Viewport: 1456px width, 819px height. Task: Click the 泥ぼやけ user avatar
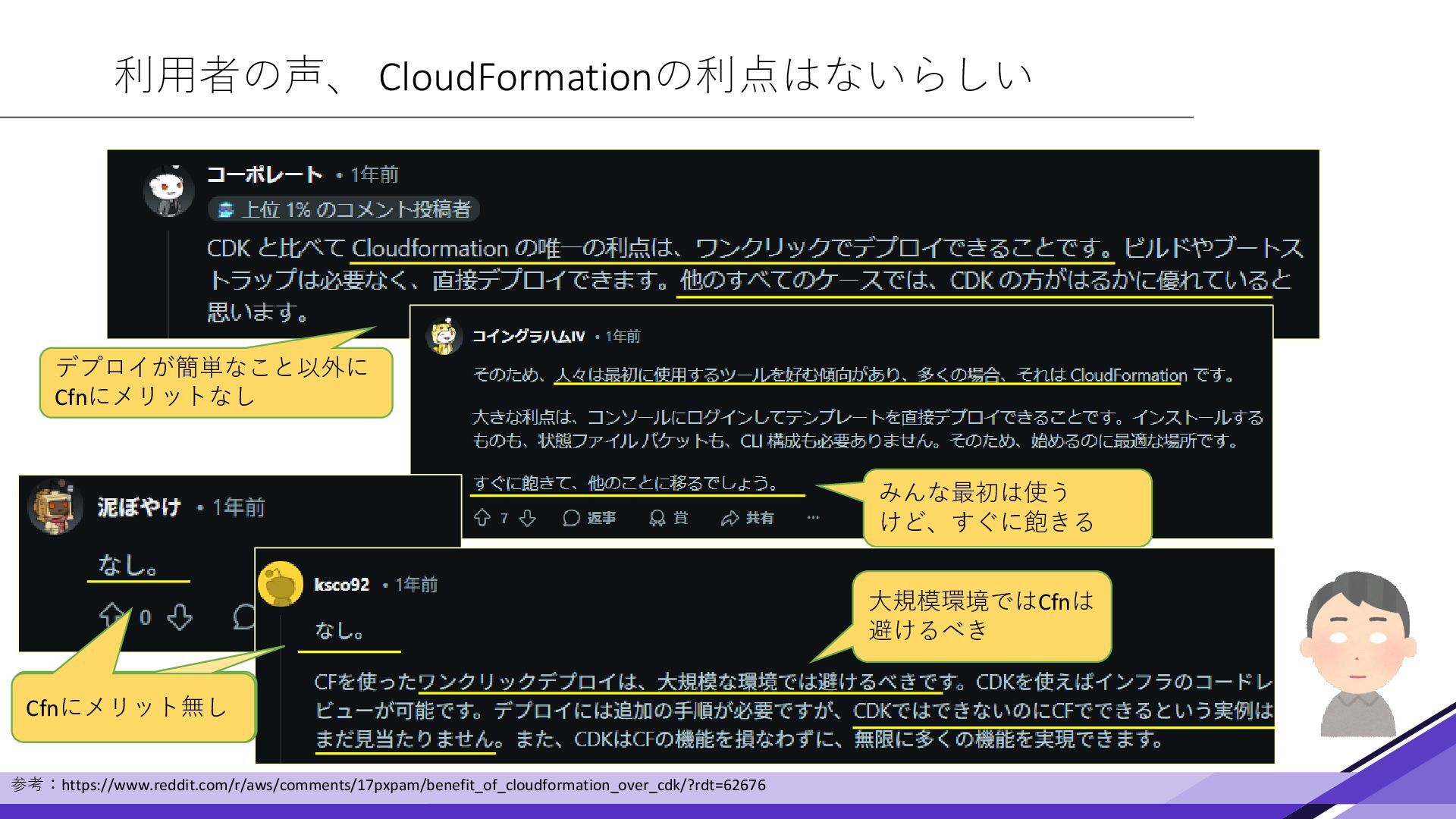click(x=55, y=507)
